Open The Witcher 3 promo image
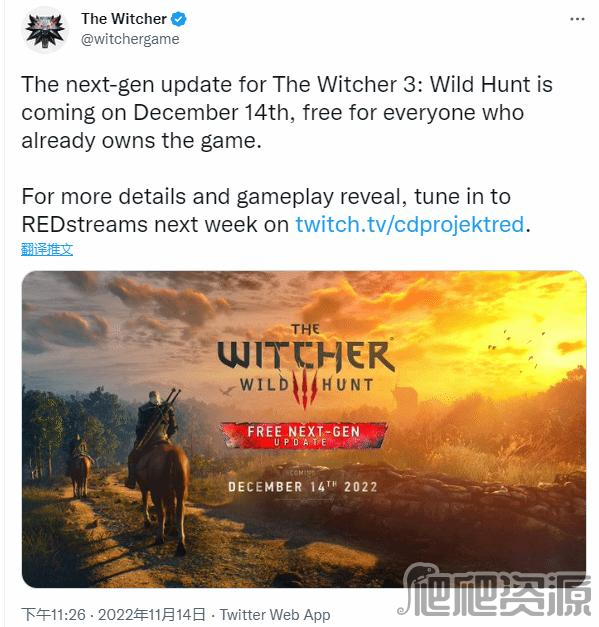Image resolution: width=599 pixels, height=627 pixels. point(304,429)
